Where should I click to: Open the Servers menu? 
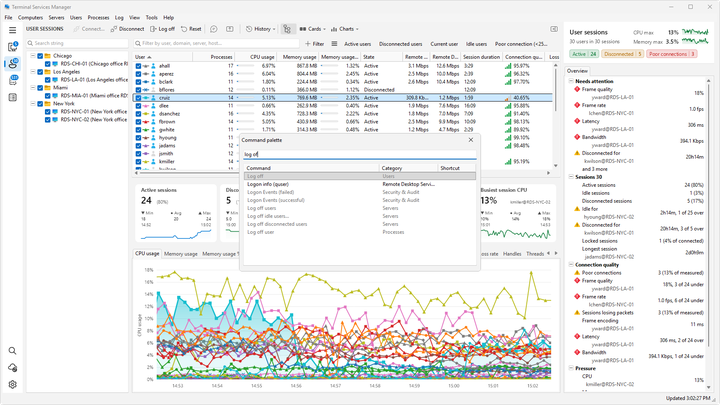(56, 17)
